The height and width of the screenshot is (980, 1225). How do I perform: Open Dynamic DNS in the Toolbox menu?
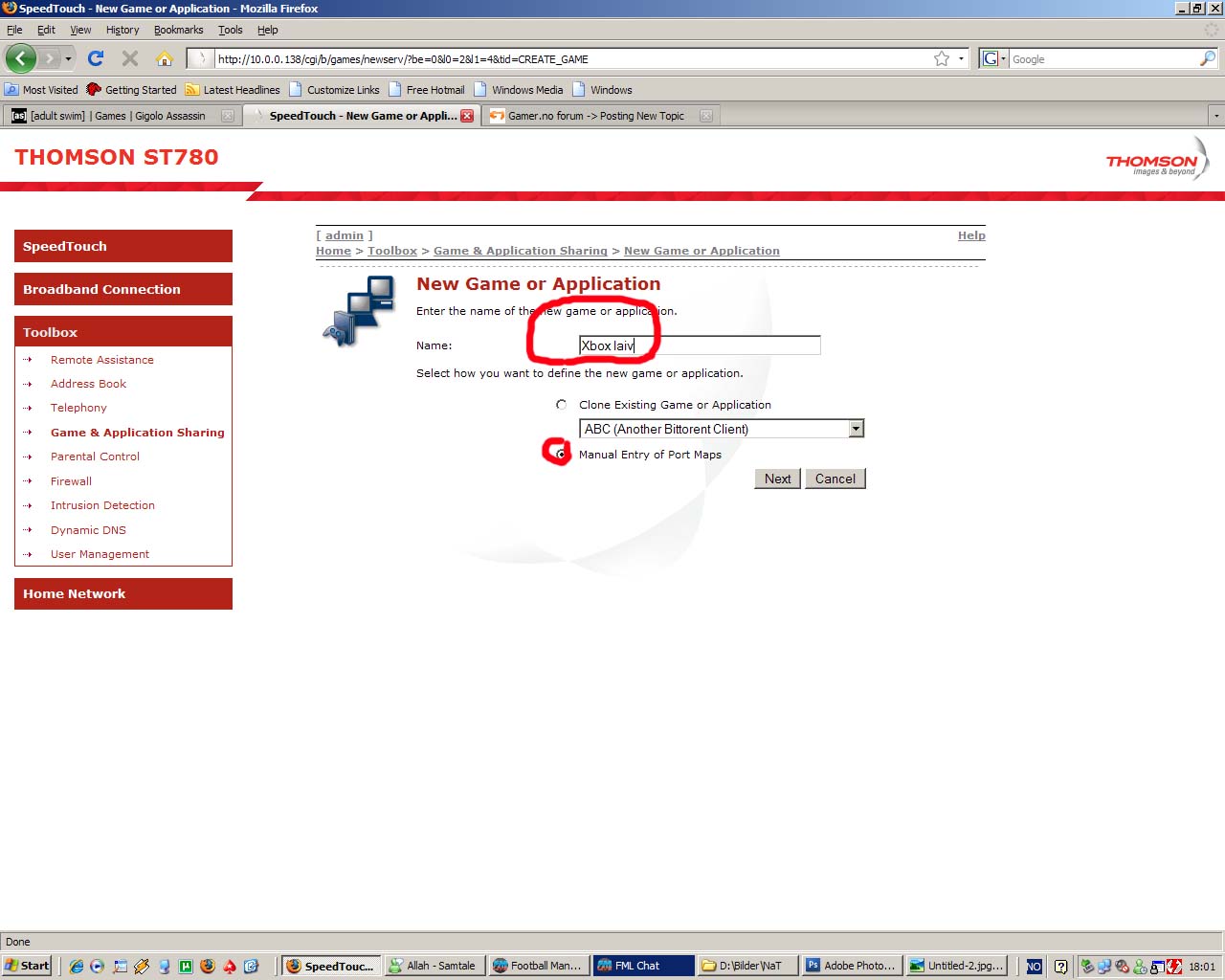pos(88,530)
